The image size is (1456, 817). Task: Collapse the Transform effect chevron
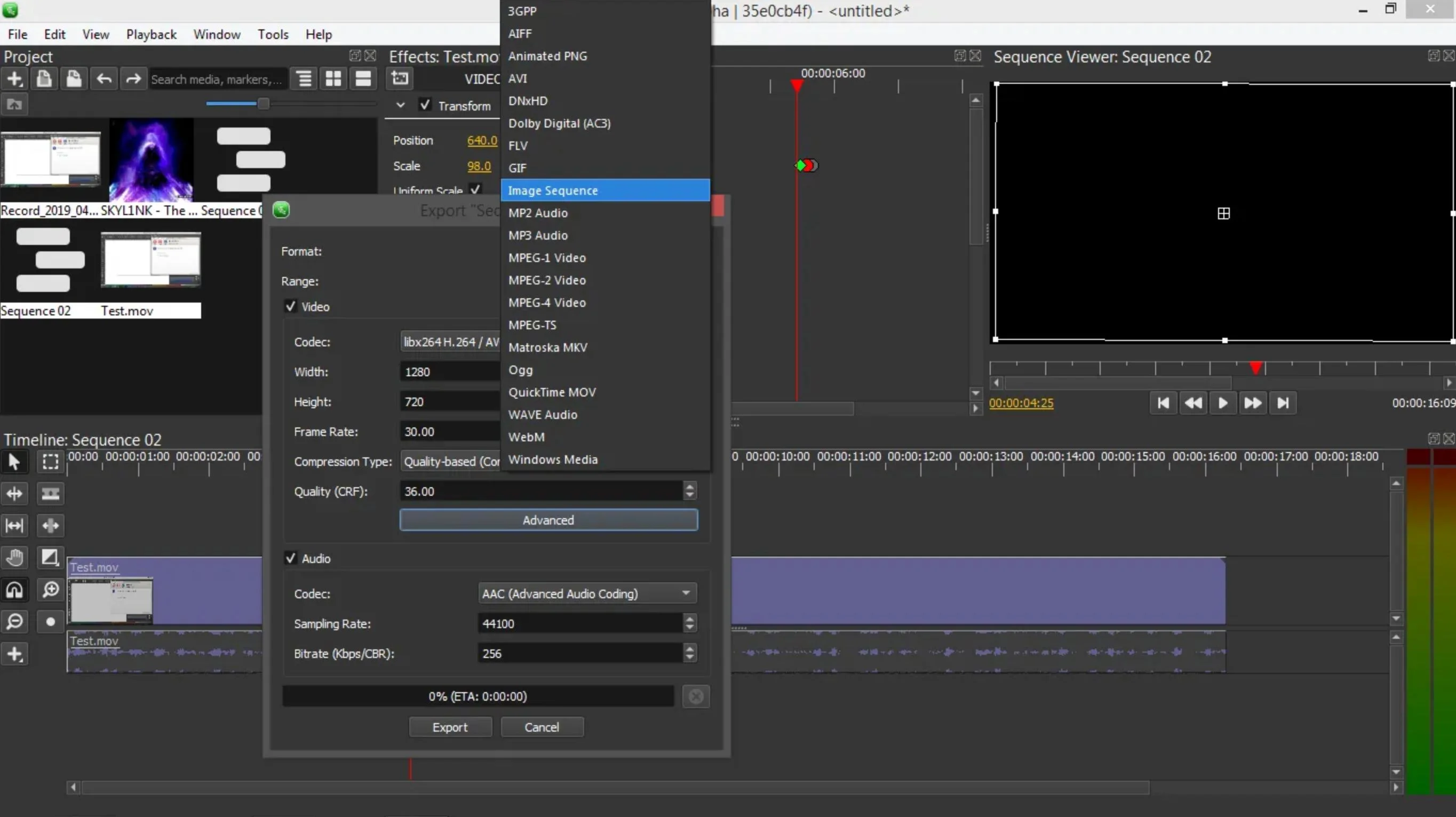tap(400, 105)
